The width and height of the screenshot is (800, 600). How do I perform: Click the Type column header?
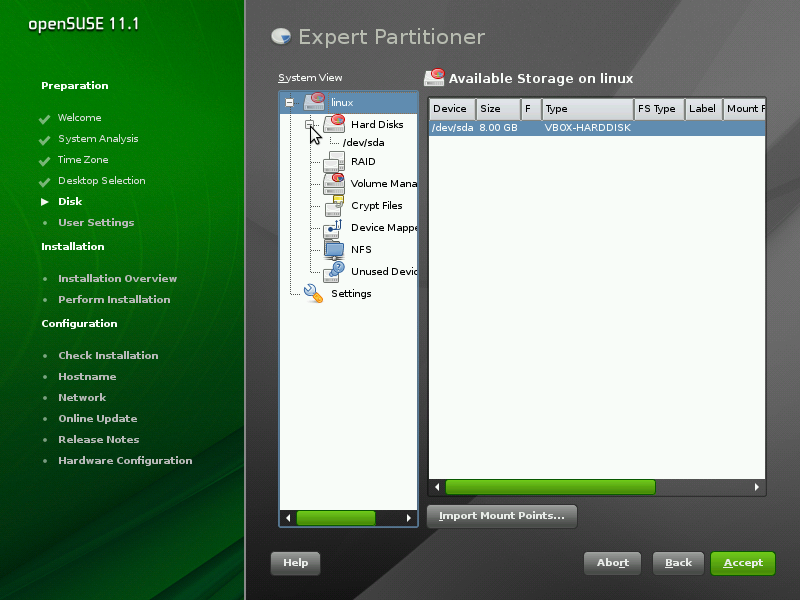586,109
